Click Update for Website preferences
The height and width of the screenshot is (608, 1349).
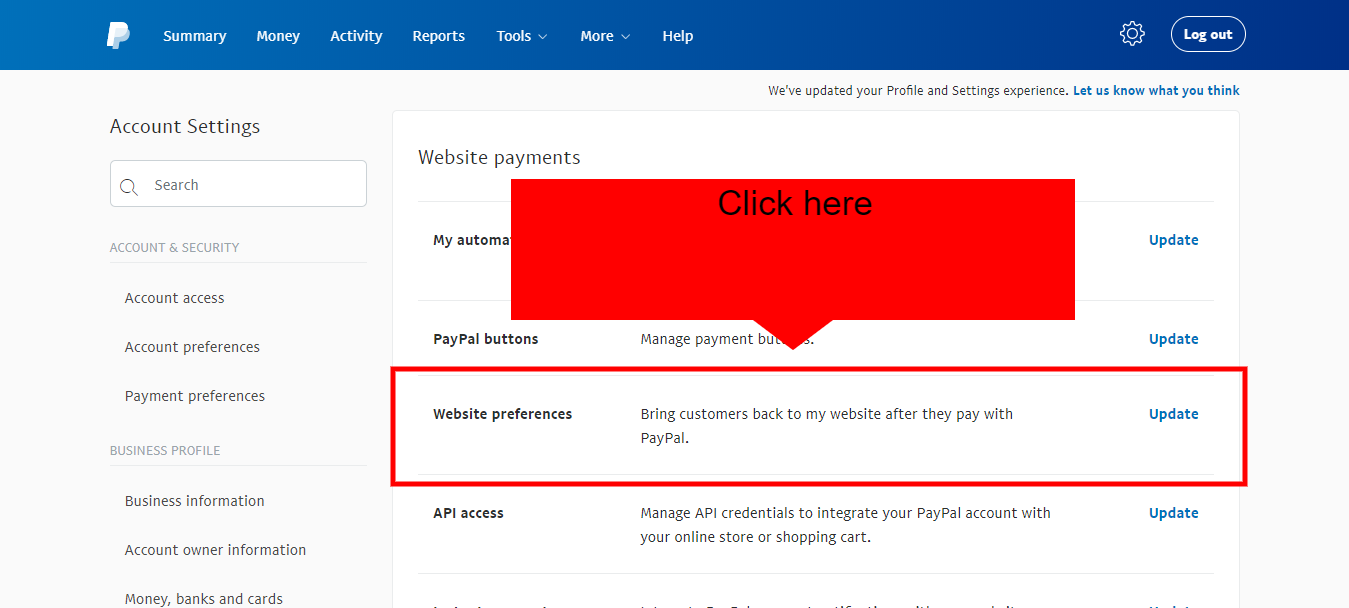tap(1173, 414)
